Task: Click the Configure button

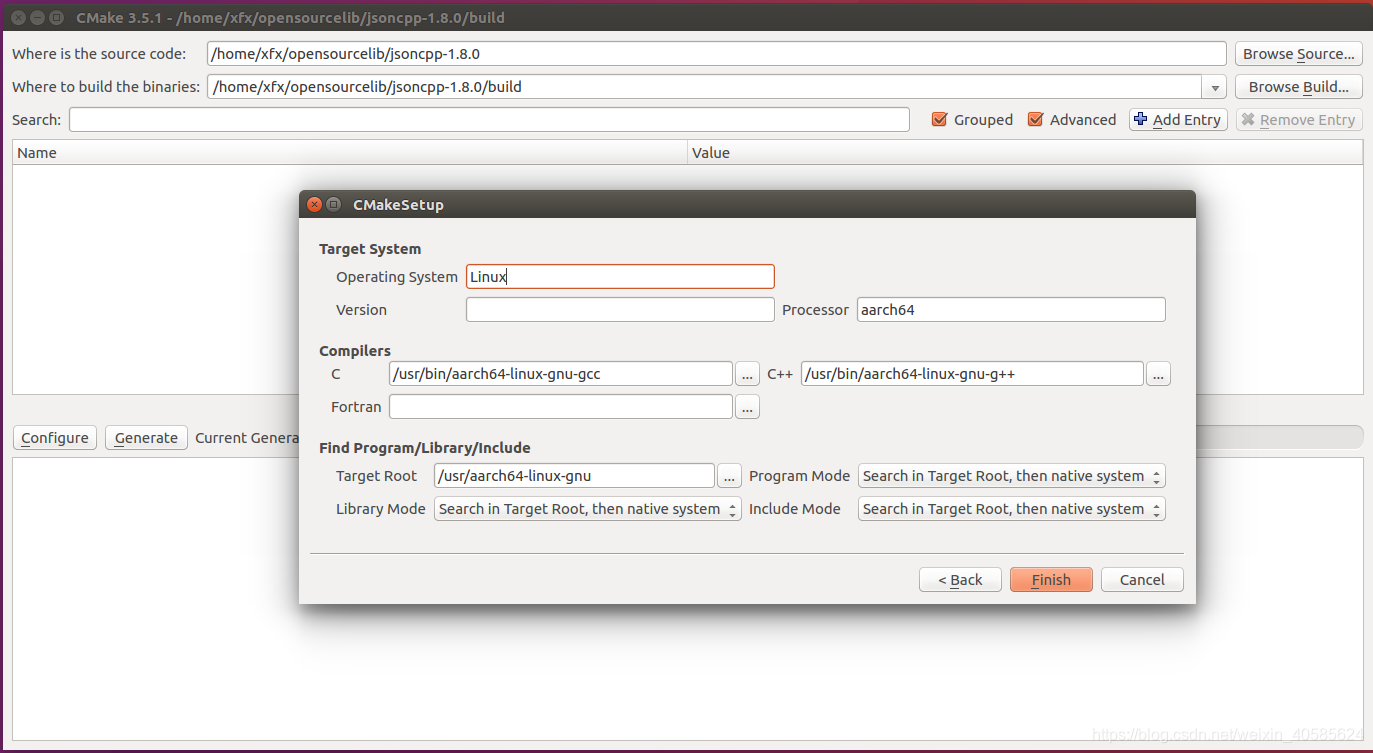Action: [x=55, y=438]
